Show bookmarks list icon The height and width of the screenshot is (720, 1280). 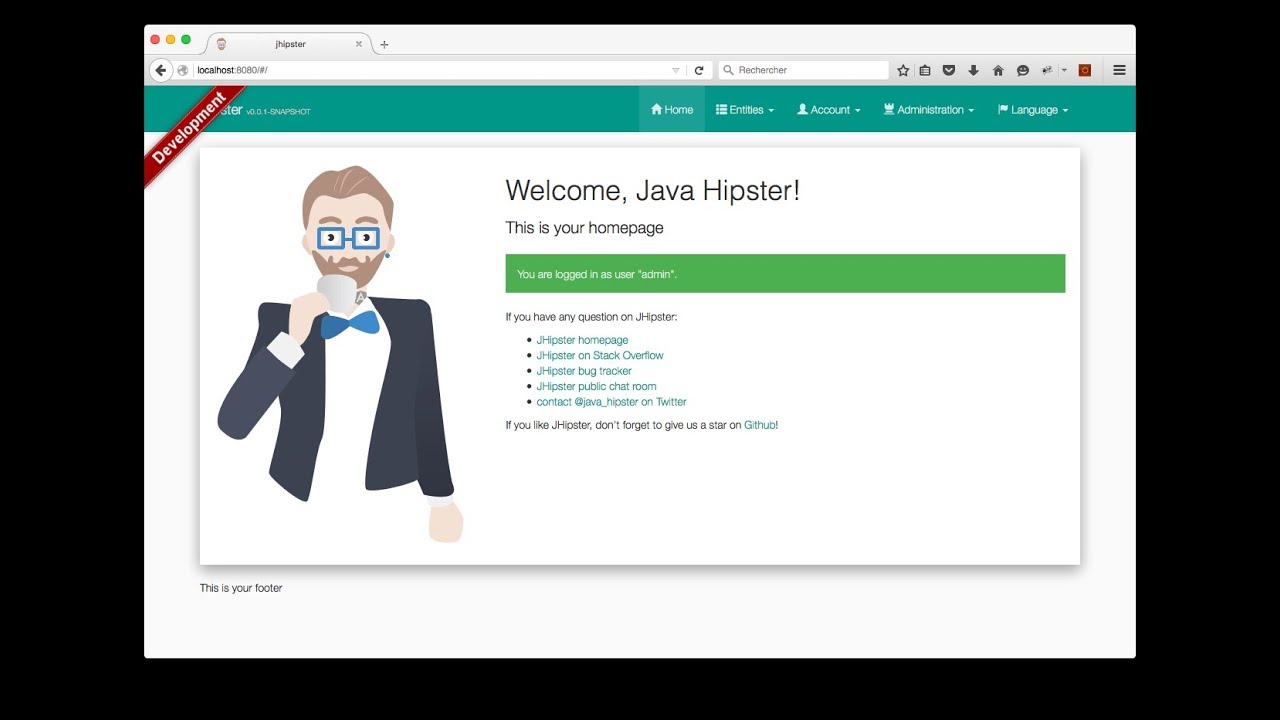pos(925,70)
